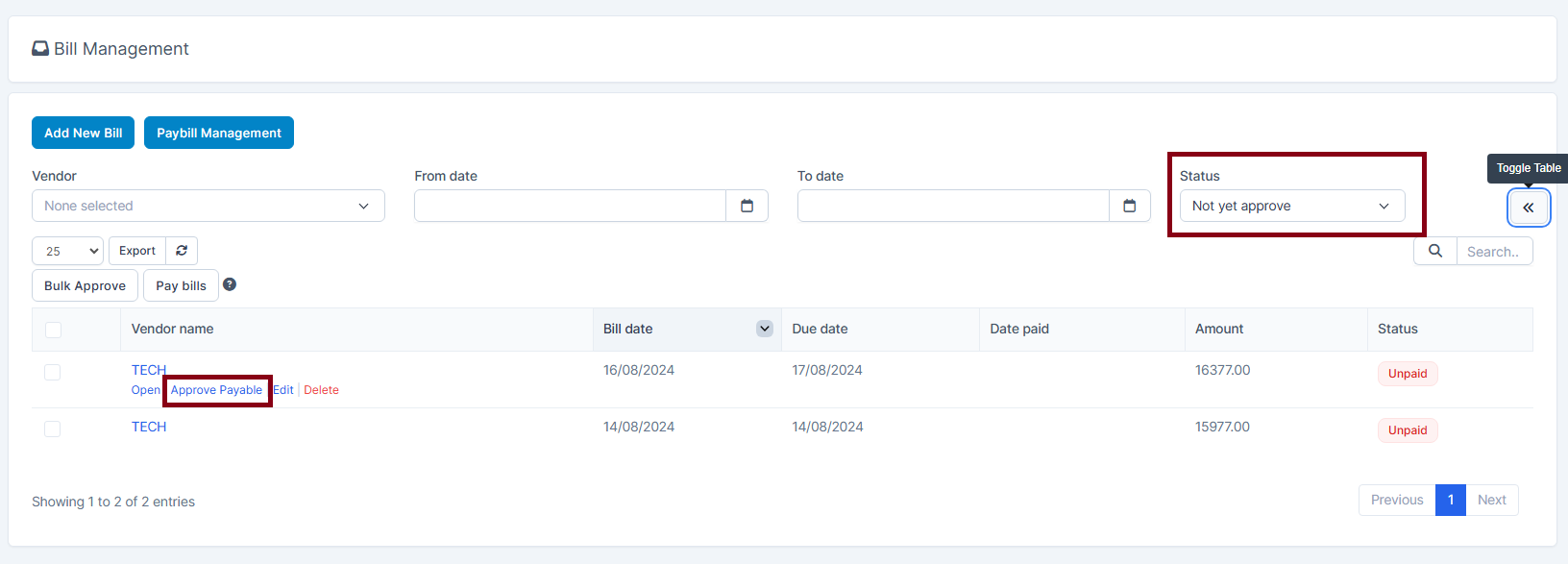Click Approve Payable on first bill
The height and width of the screenshot is (564, 1568).
(216, 390)
